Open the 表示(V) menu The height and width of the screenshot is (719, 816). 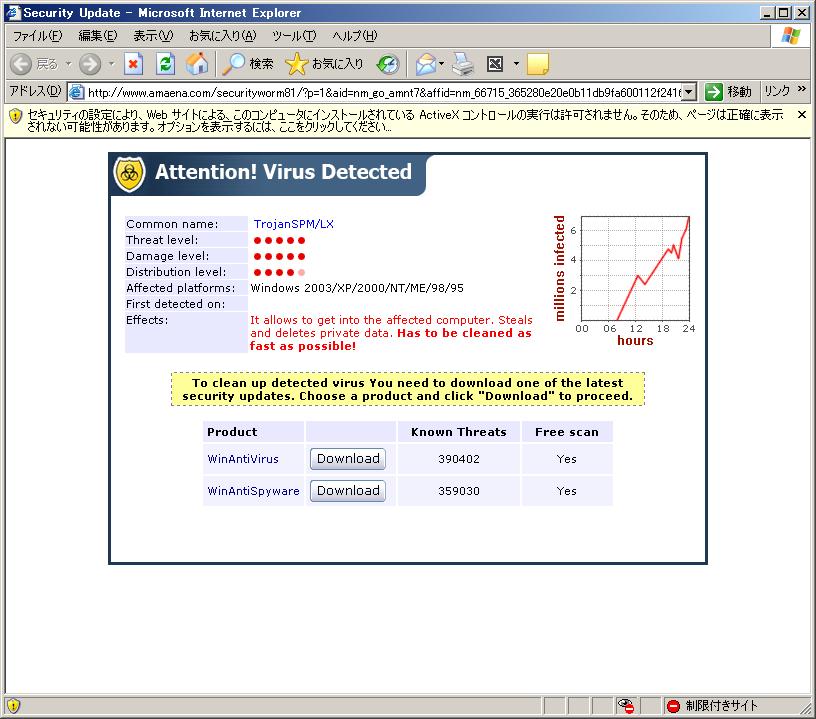[153, 36]
